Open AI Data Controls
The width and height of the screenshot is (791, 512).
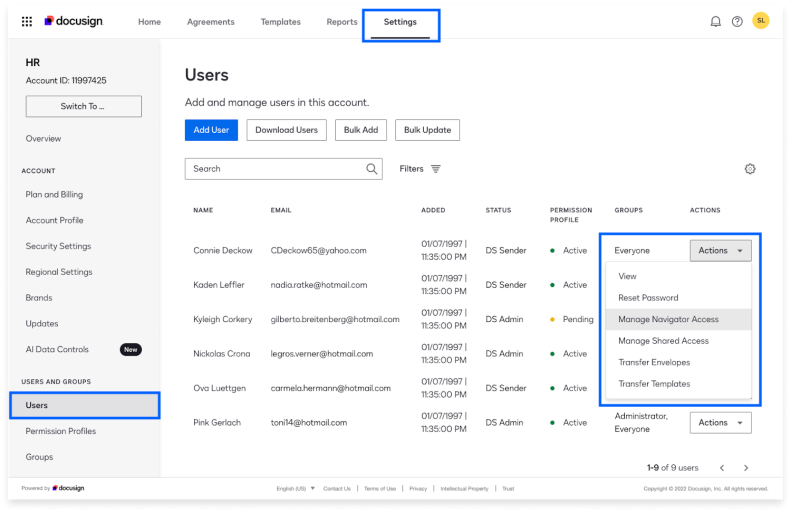point(57,350)
